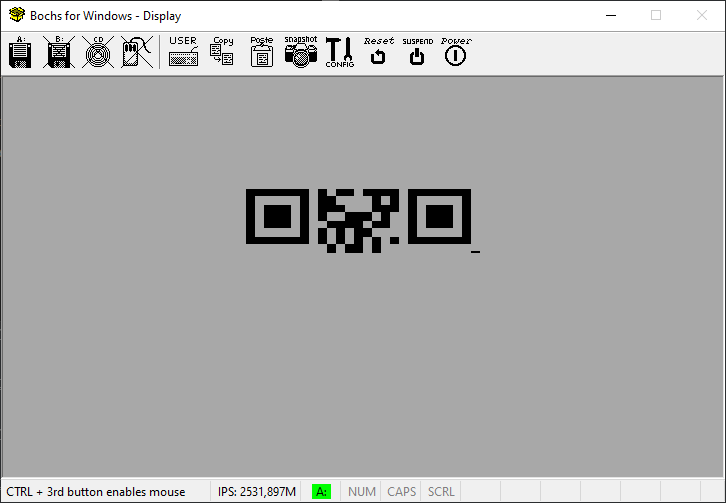The image size is (726, 503).
Task: Click the IPS: 2531,897M status text
Action: point(257,491)
